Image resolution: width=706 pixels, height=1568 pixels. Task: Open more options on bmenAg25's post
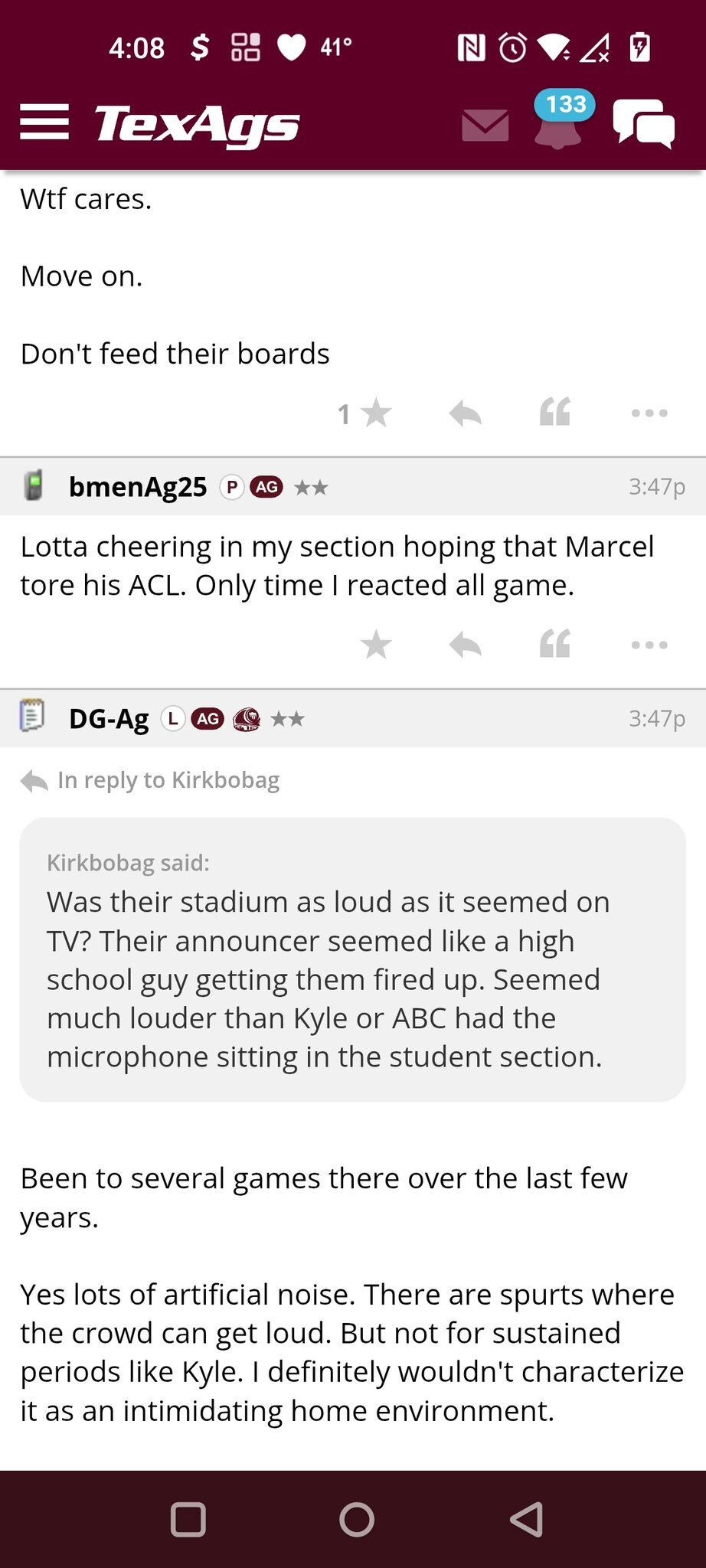click(x=649, y=645)
